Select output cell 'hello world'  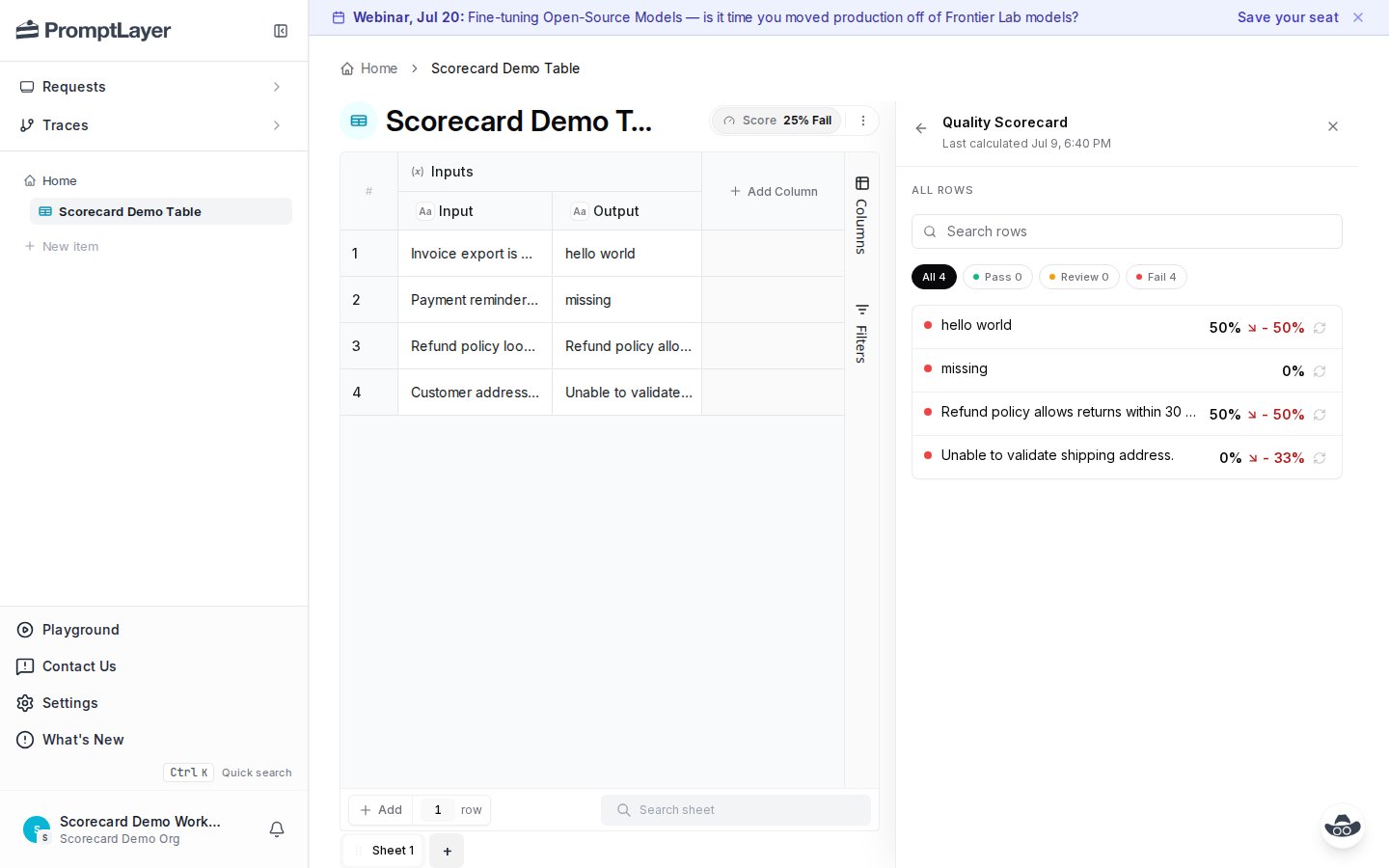pyautogui.click(x=627, y=254)
